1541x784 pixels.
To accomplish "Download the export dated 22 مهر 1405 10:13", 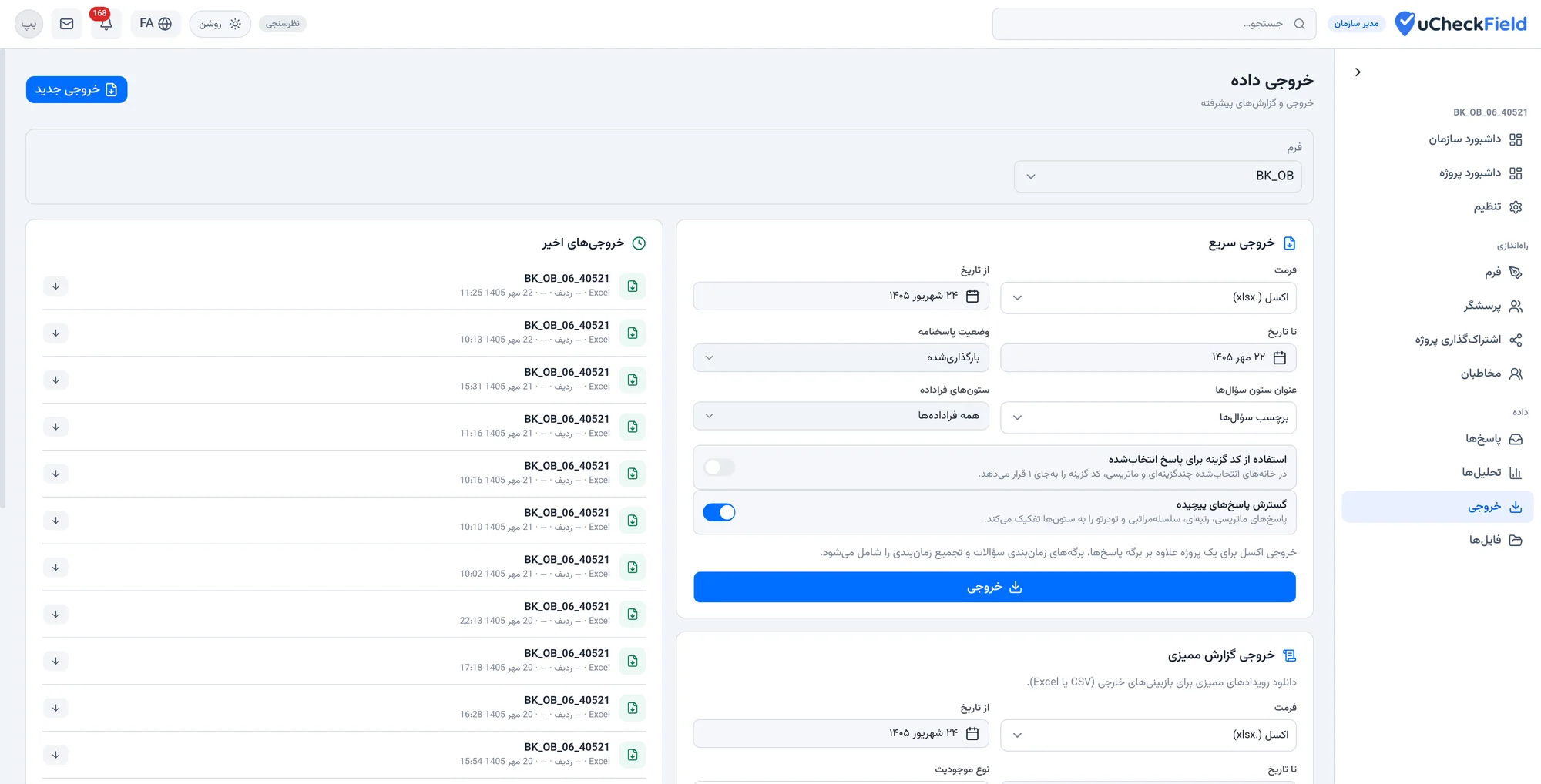I will click(x=55, y=333).
